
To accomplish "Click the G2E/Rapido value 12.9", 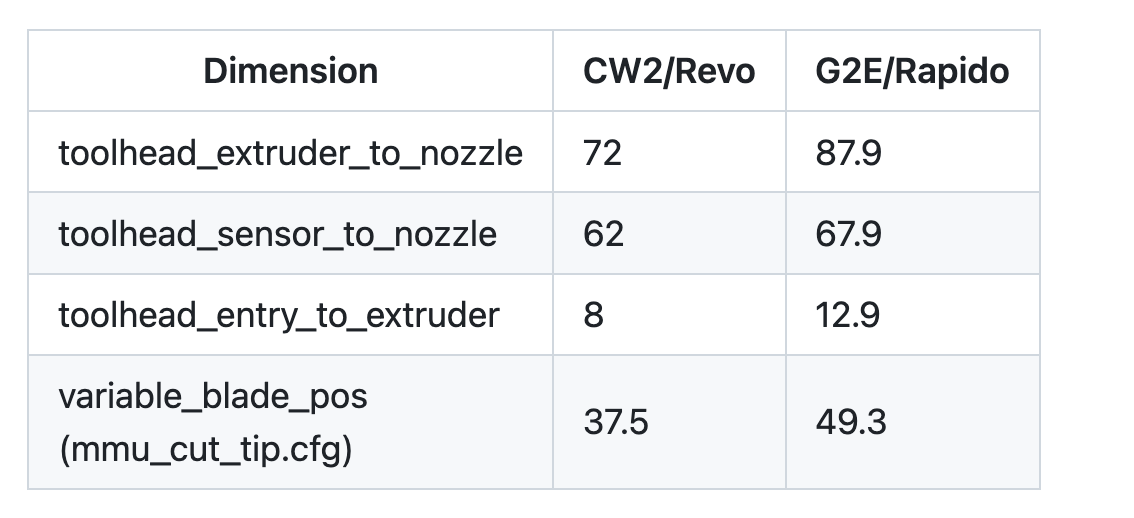I will click(x=848, y=315).
